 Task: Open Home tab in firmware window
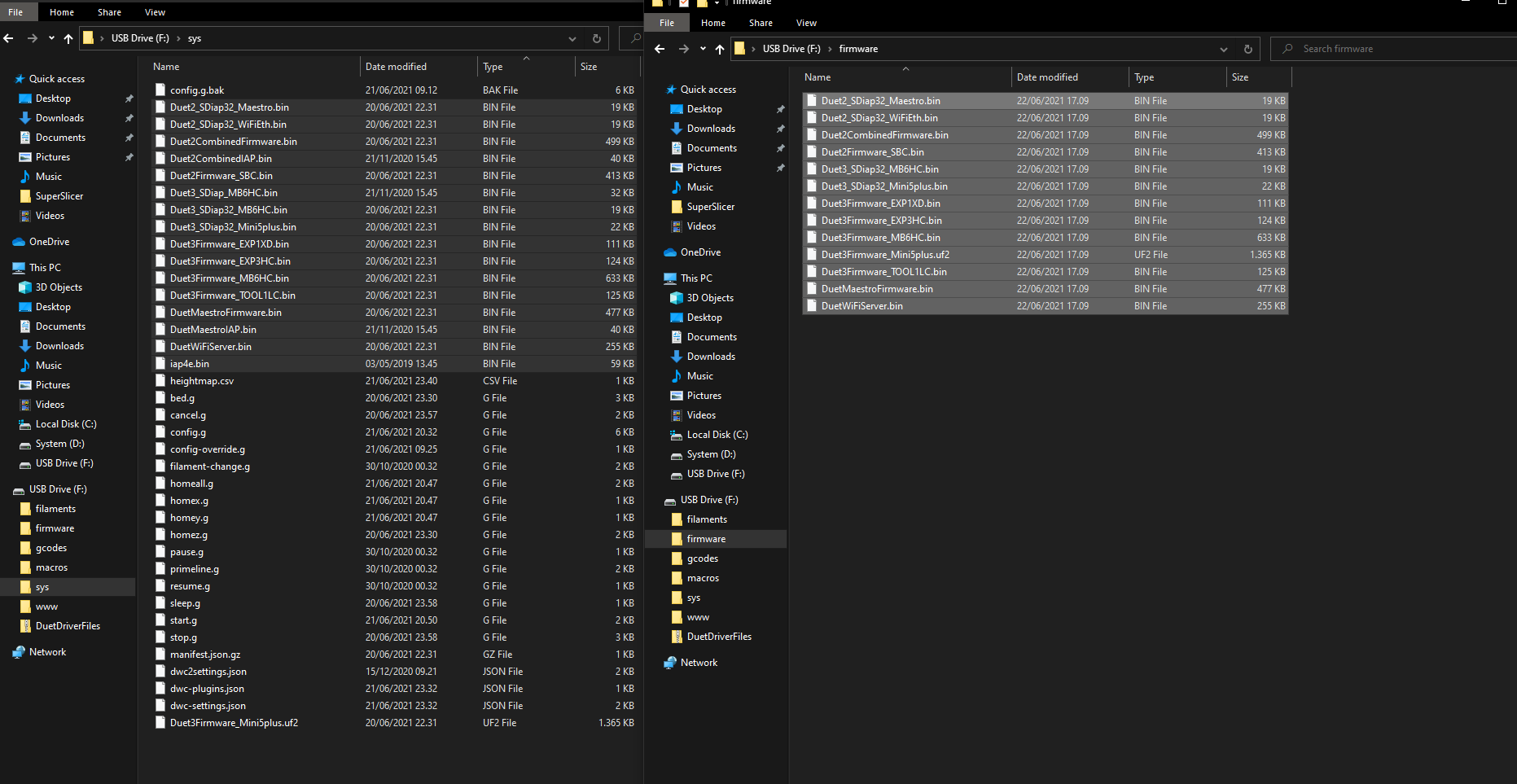[x=713, y=23]
